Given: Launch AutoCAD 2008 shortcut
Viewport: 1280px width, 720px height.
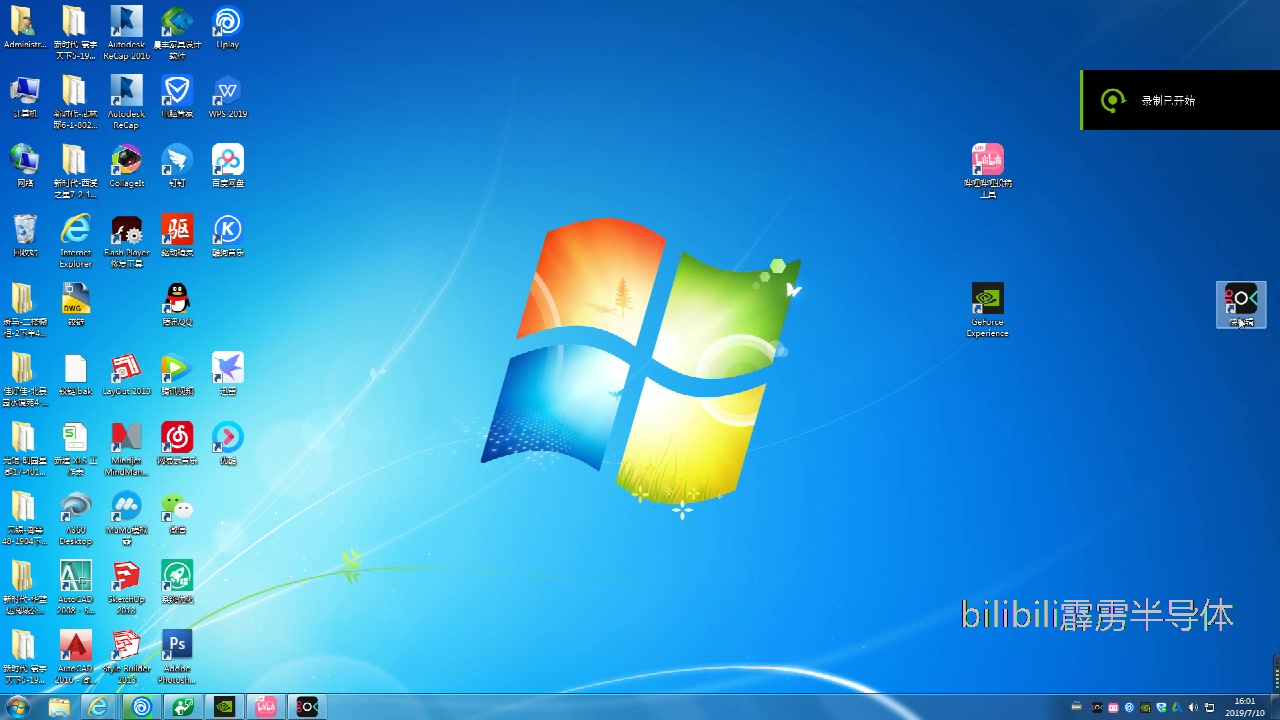Looking at the screenshot, I should pos(75,586).
